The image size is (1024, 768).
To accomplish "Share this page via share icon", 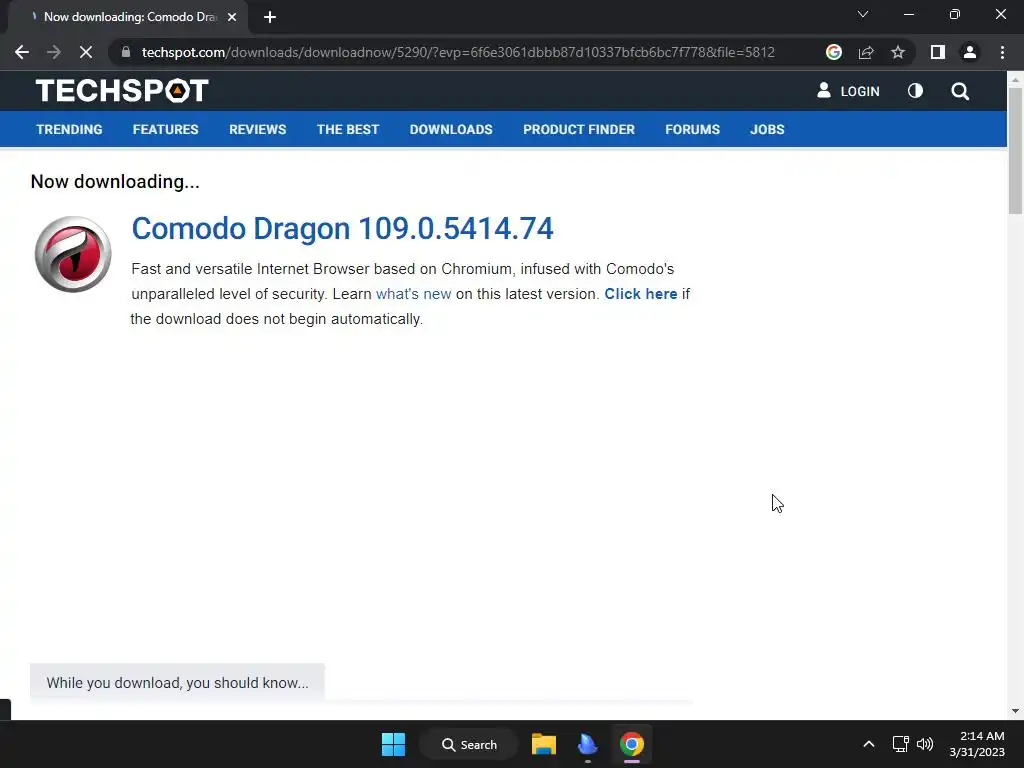I will (x=866, y=52).
